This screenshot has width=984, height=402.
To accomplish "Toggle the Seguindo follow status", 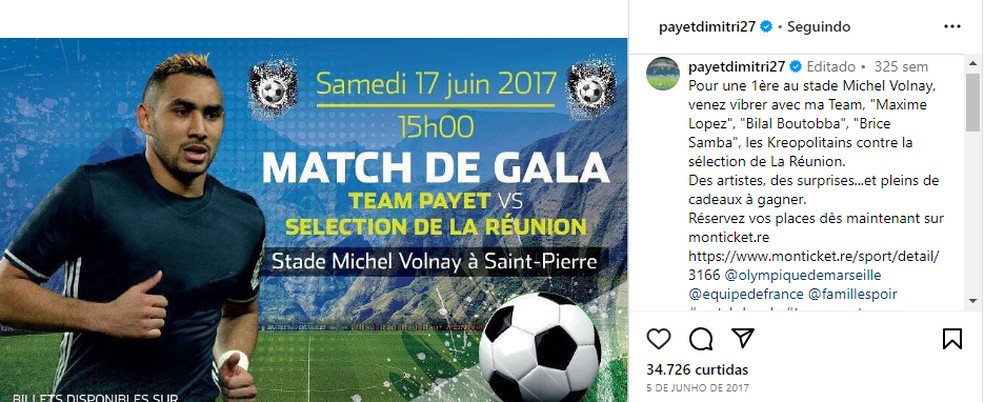I will [x=818, y=27].
